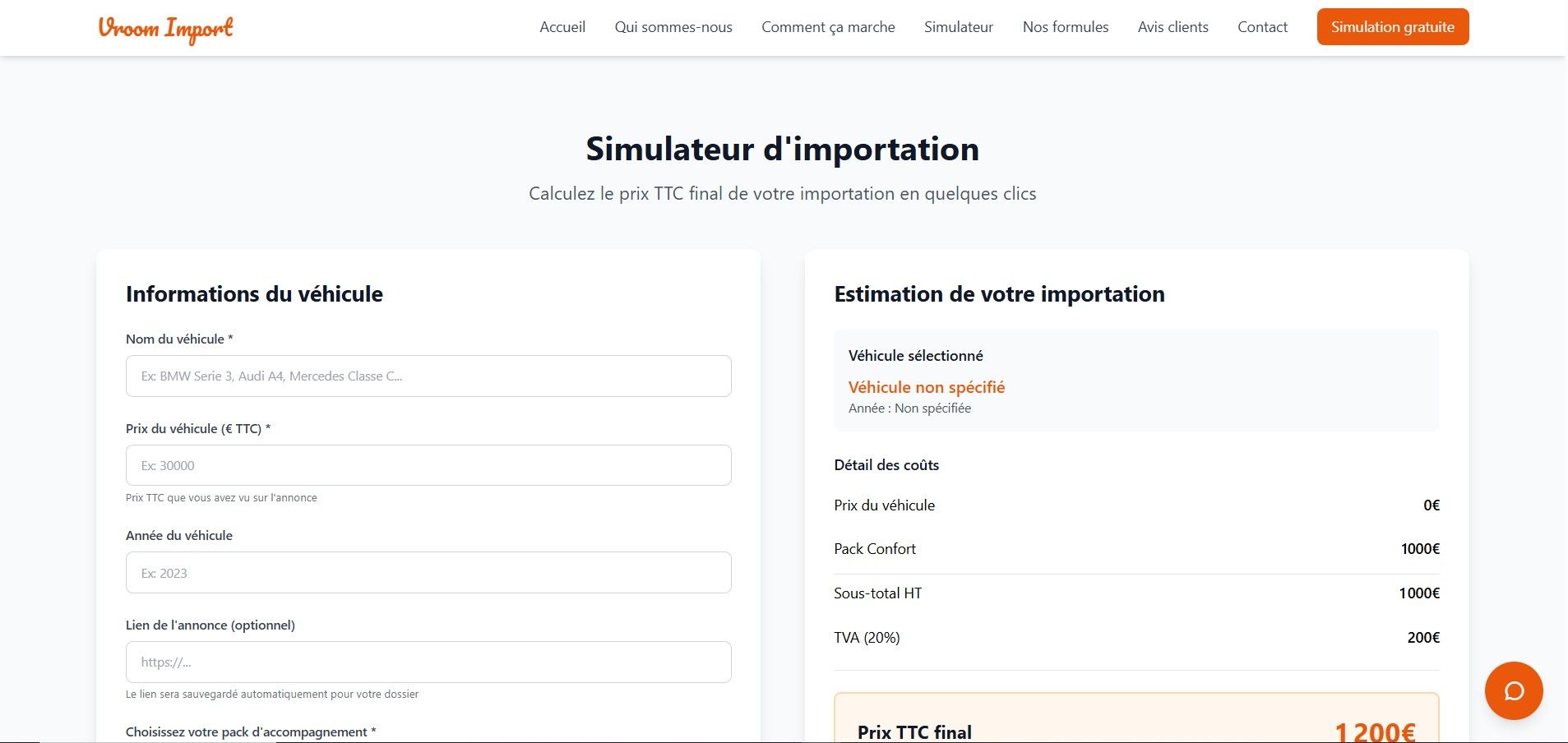
Task: Click the Prix TTC final amount
Action: pos(1375,731)
